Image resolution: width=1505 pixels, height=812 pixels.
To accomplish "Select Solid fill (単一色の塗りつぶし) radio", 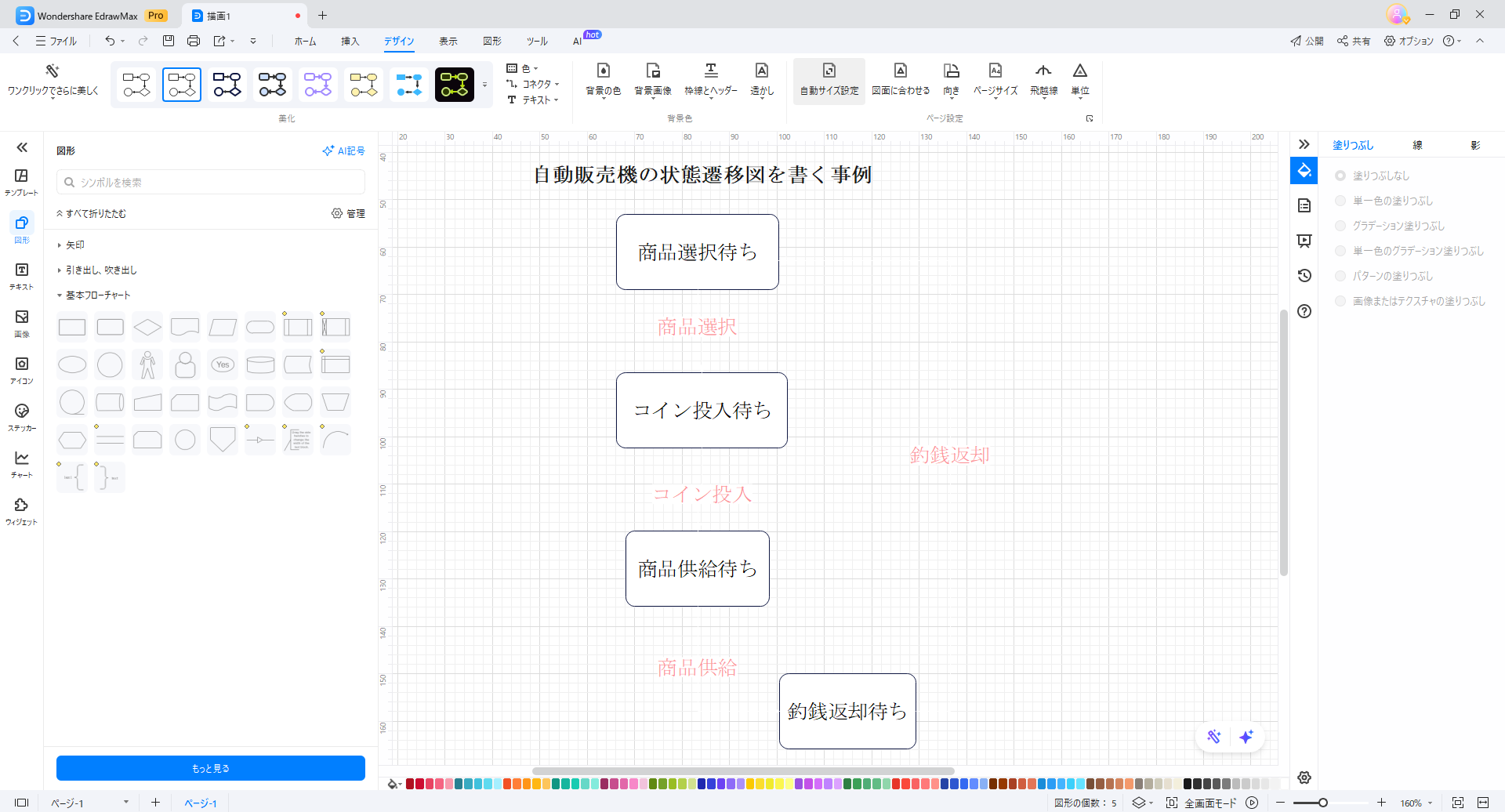I will point(1340,201).
